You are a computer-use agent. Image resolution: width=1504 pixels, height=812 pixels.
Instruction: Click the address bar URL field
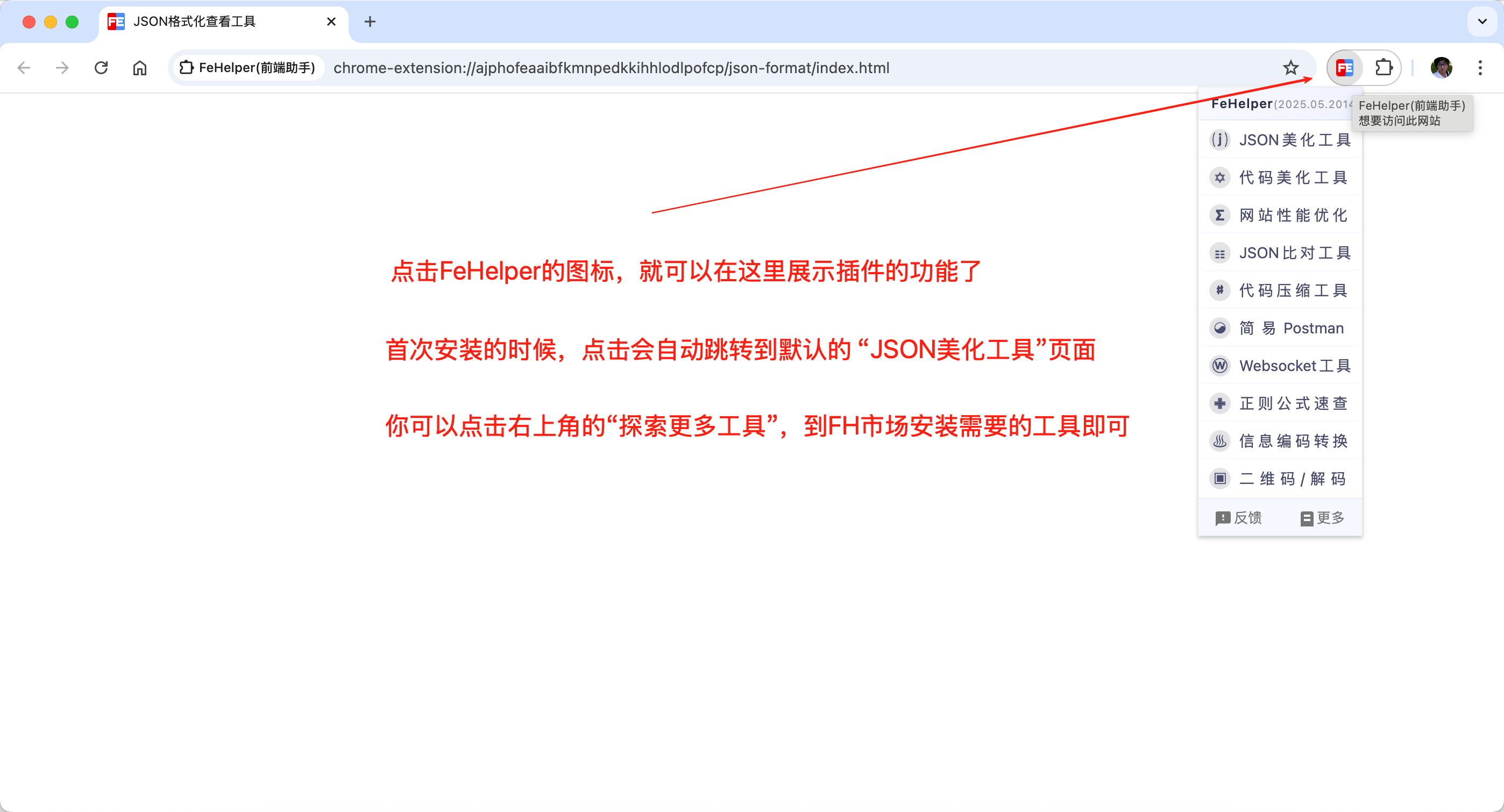click(611, 68)
